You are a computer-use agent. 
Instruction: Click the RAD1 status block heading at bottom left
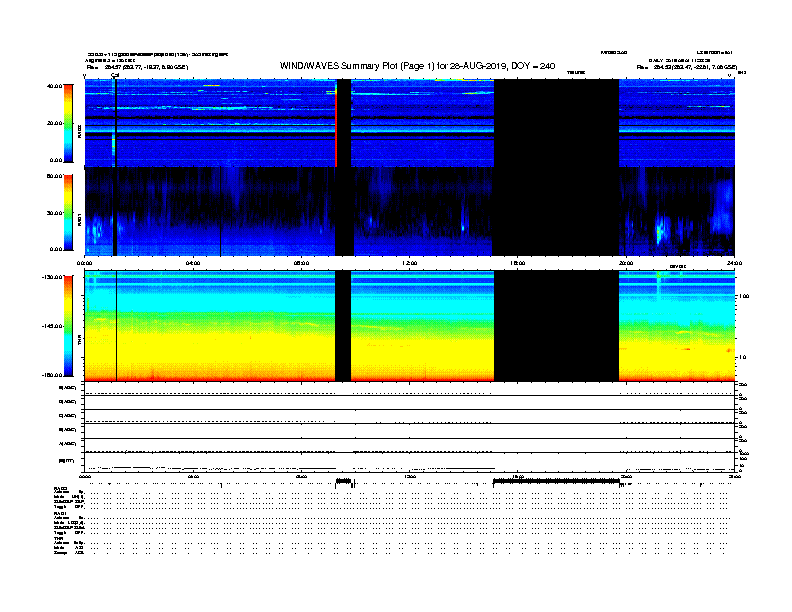[61, 514]
